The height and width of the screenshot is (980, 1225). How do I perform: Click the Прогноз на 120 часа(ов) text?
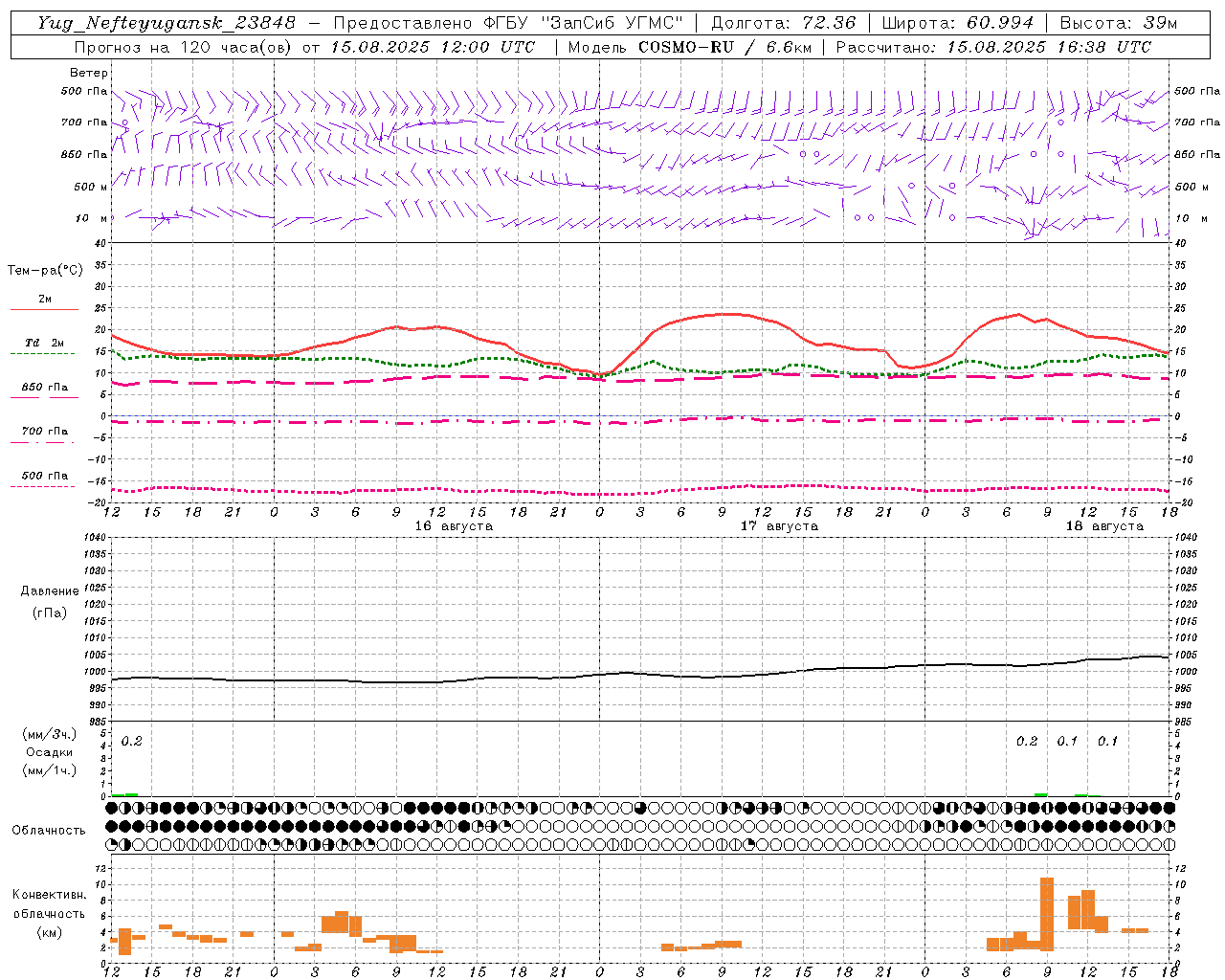(x=184, y=47)
